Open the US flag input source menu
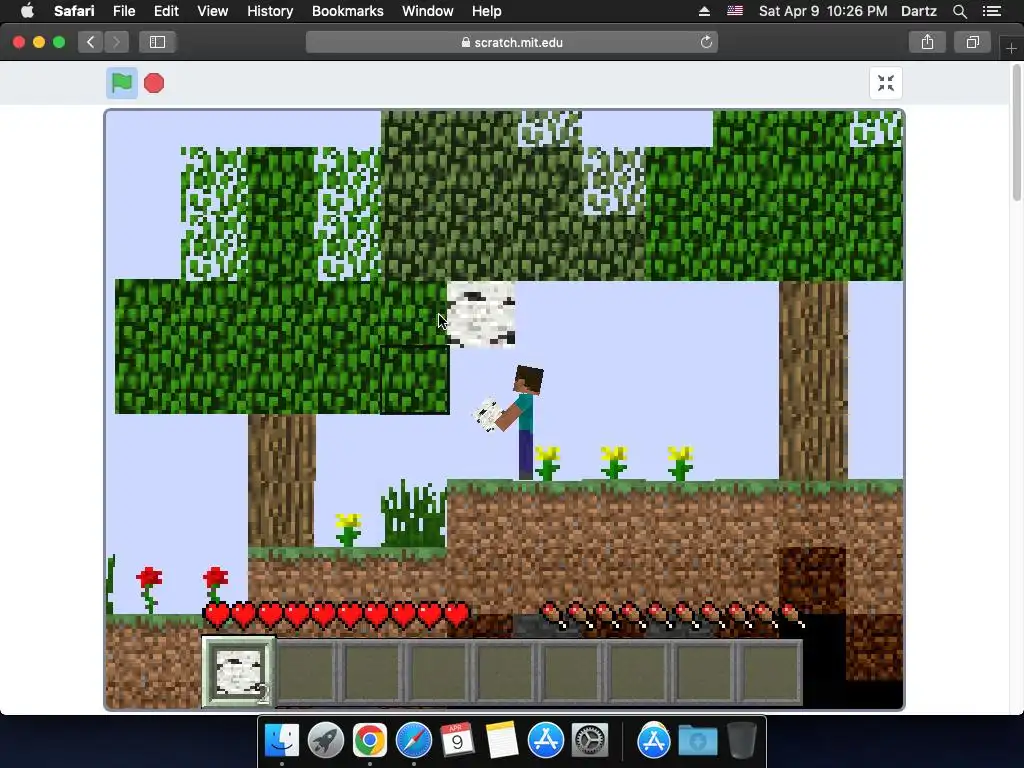 click(x=735, y=11)
